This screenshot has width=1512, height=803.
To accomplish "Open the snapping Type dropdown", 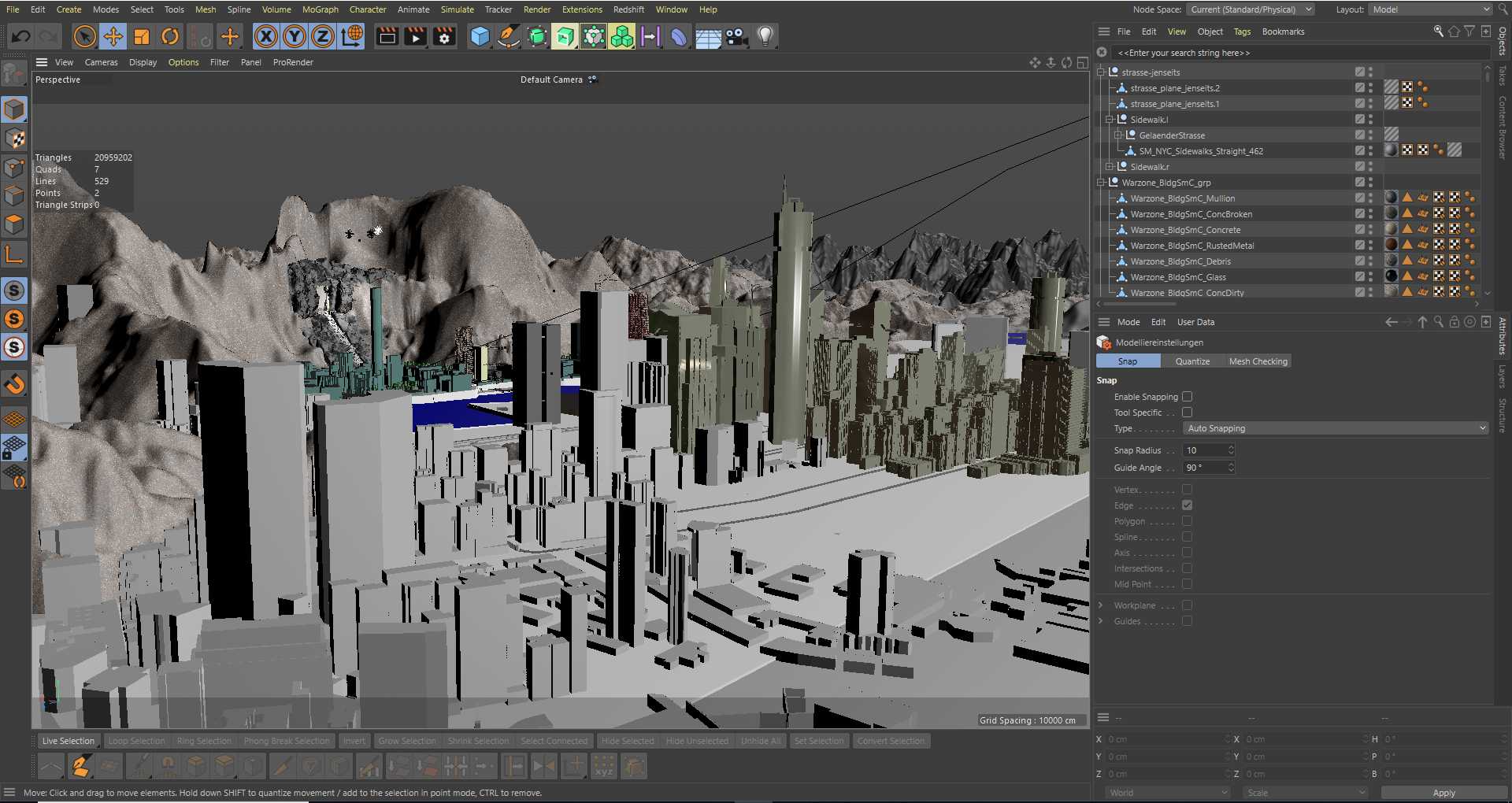I will tap(1336, 428).
